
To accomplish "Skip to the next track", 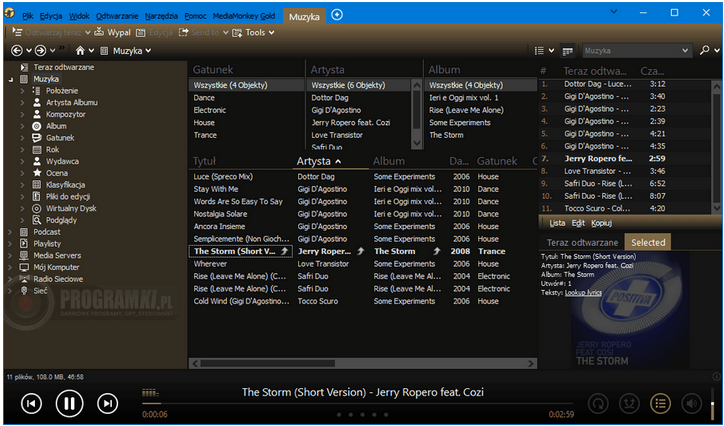I will pyautogui.click(x=108, y=404).
